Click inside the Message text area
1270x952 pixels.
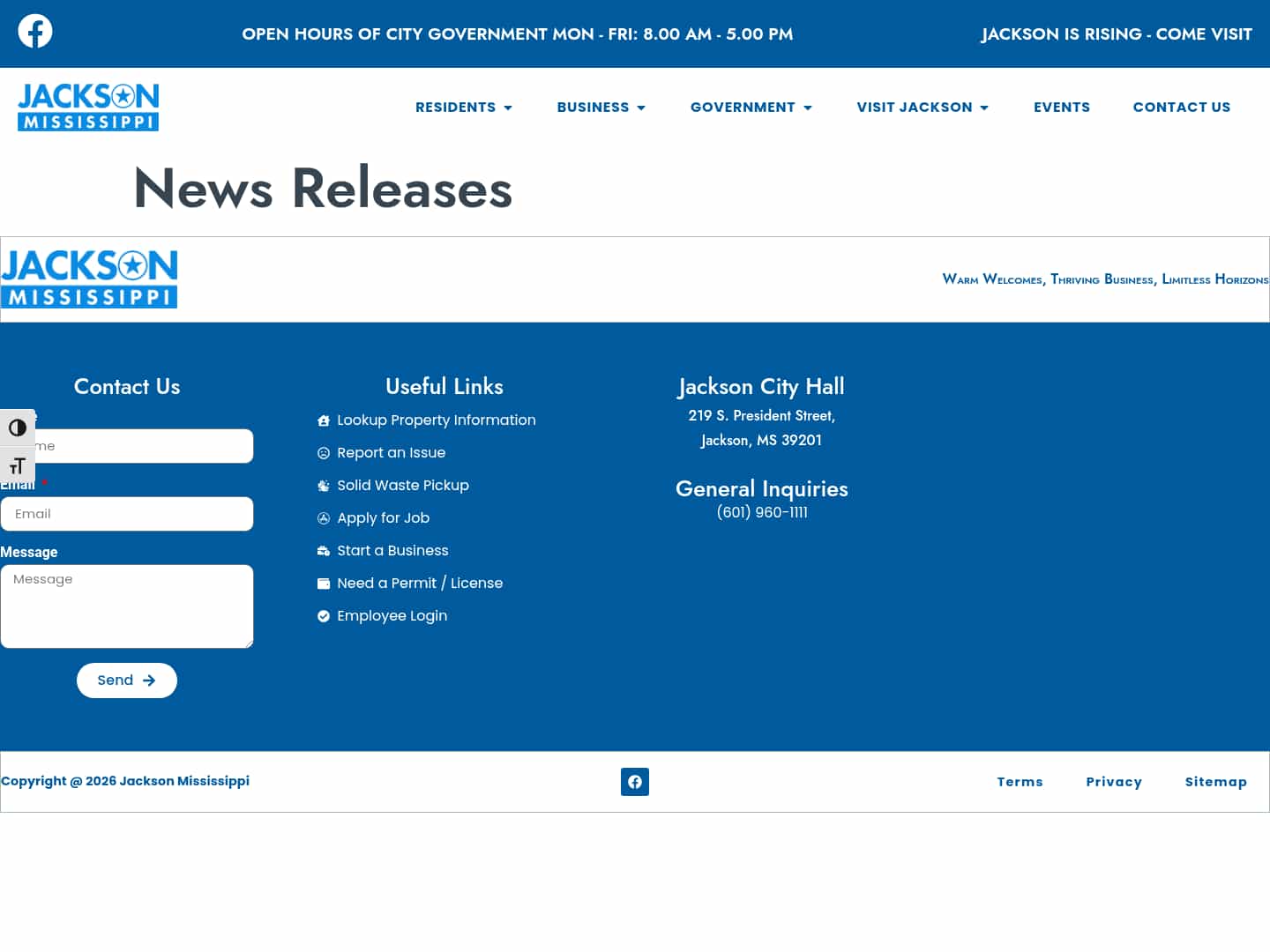(x=127, y=606)
